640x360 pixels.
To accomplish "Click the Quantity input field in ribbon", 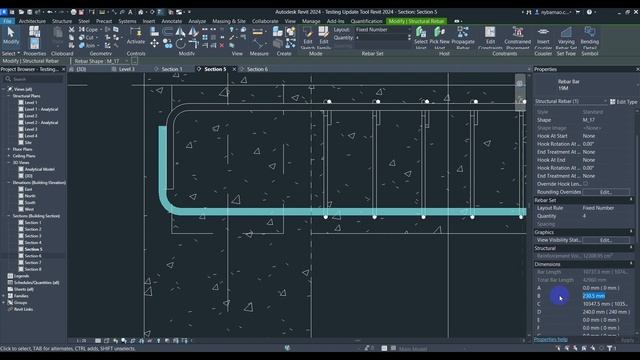I will coord(382,38).
